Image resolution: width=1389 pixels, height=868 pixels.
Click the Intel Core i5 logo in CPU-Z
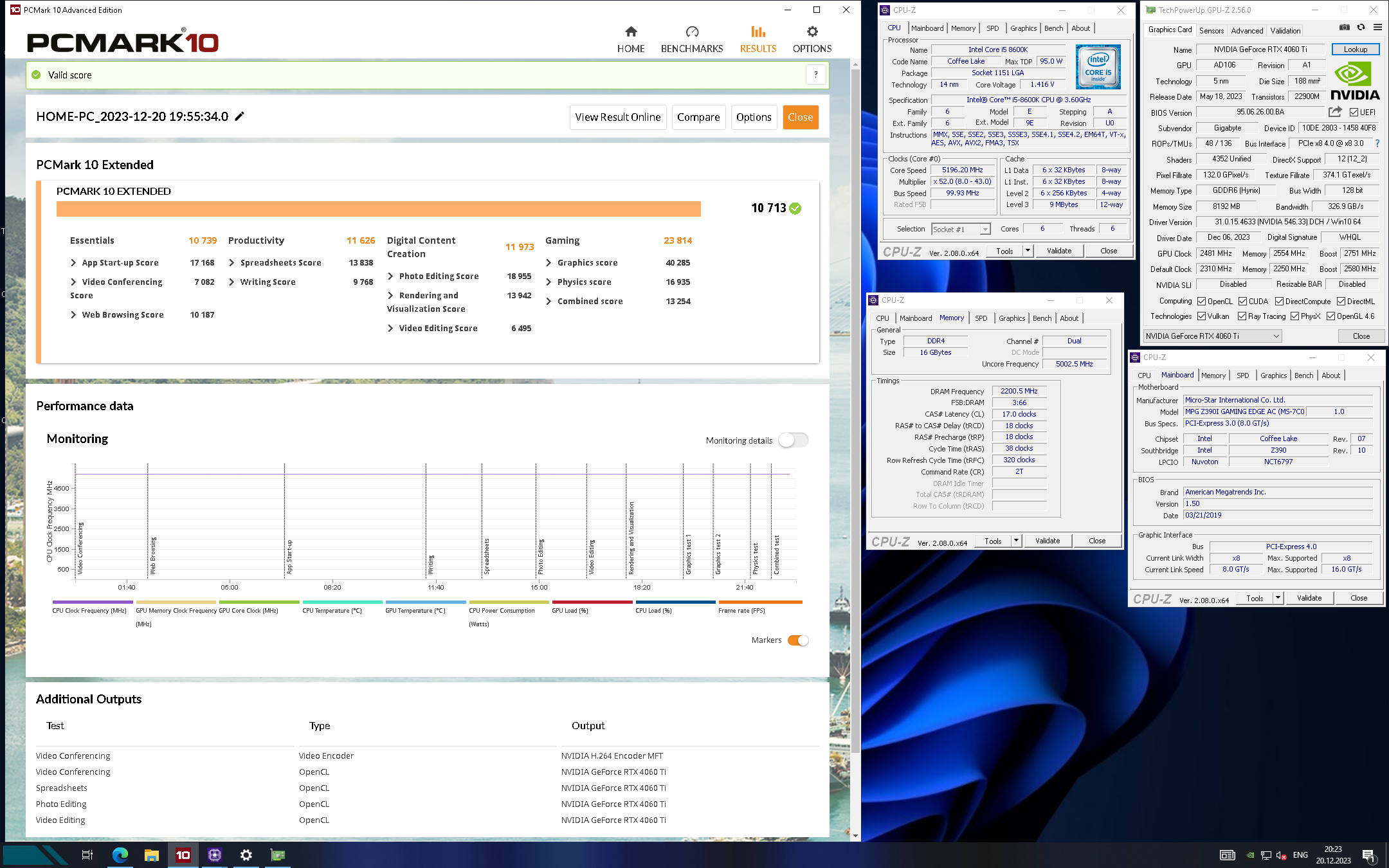tap(1098, 67)
